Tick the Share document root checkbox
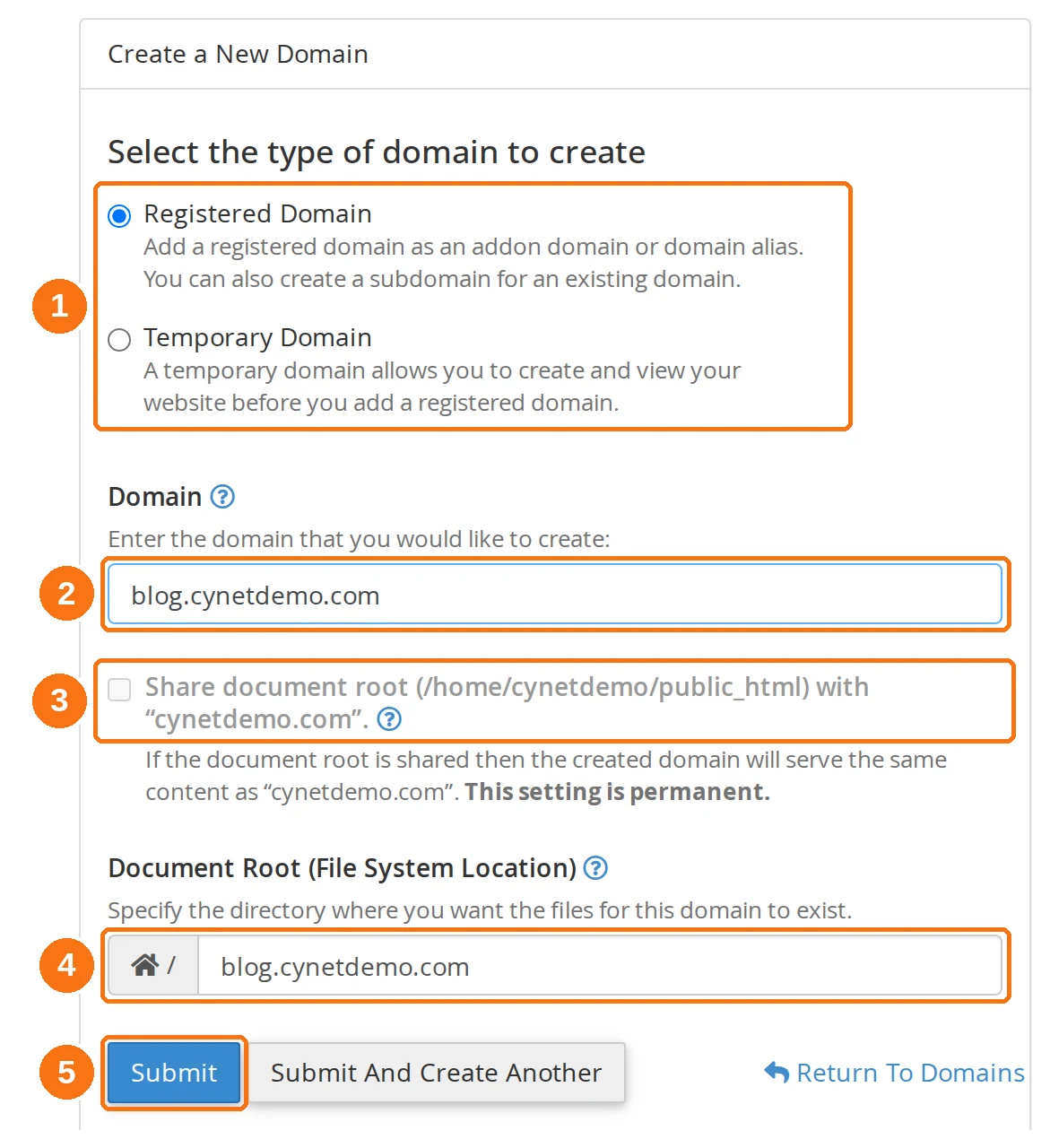Screen dimensions: 1050x1148 119,689
